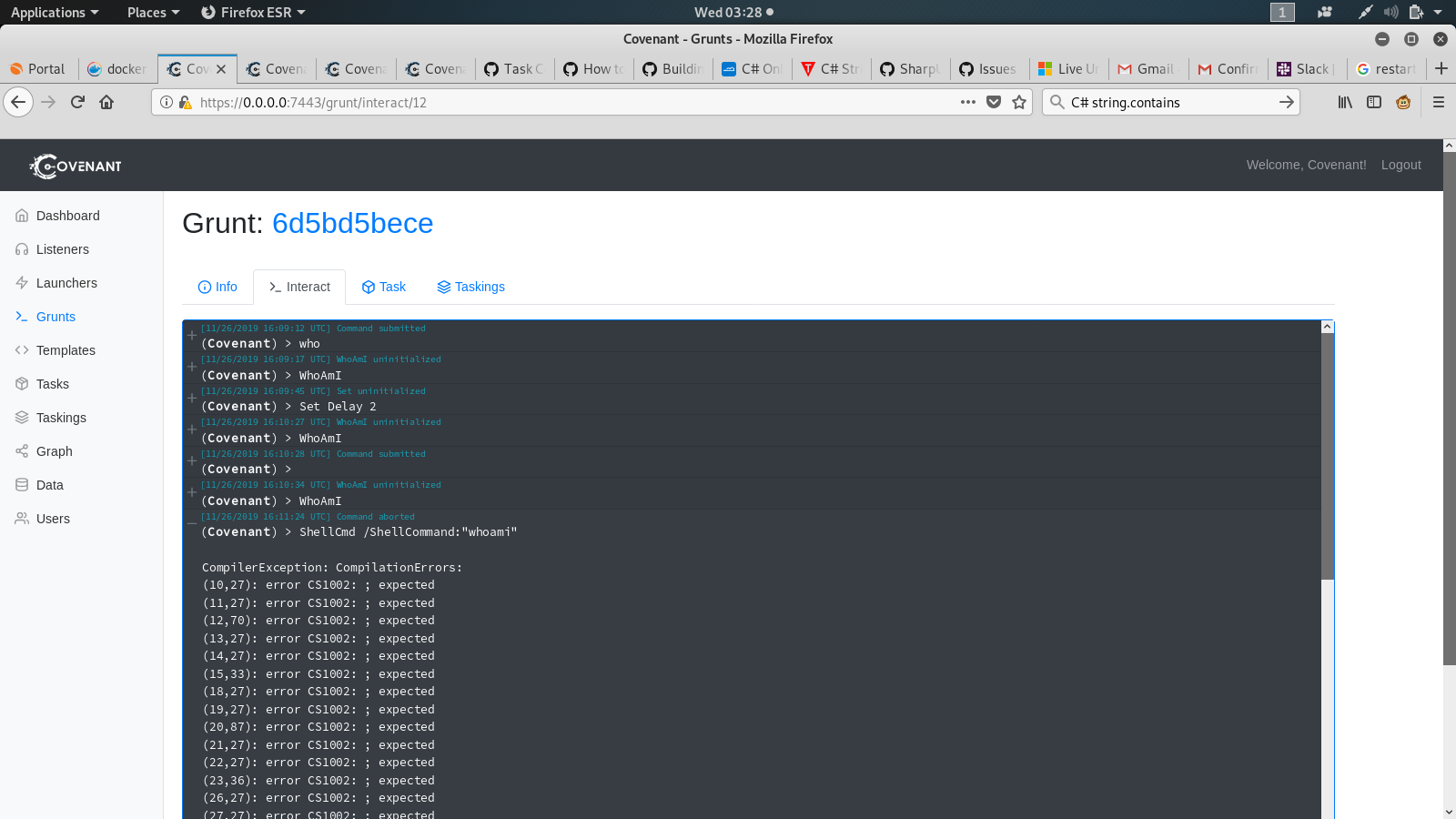Expand the Command submitted log entry
Viewport: 1456px width, 819px height.
[191, 335]
